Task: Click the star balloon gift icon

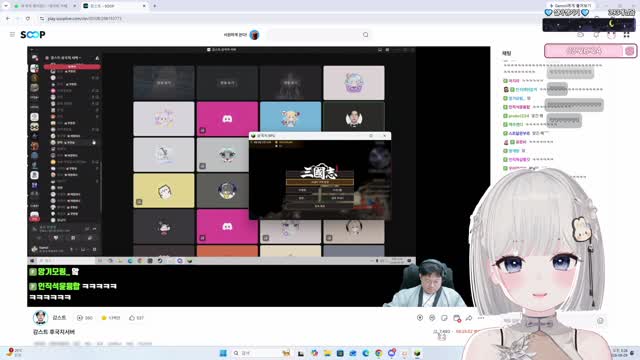Action: (x=420, y=318)
